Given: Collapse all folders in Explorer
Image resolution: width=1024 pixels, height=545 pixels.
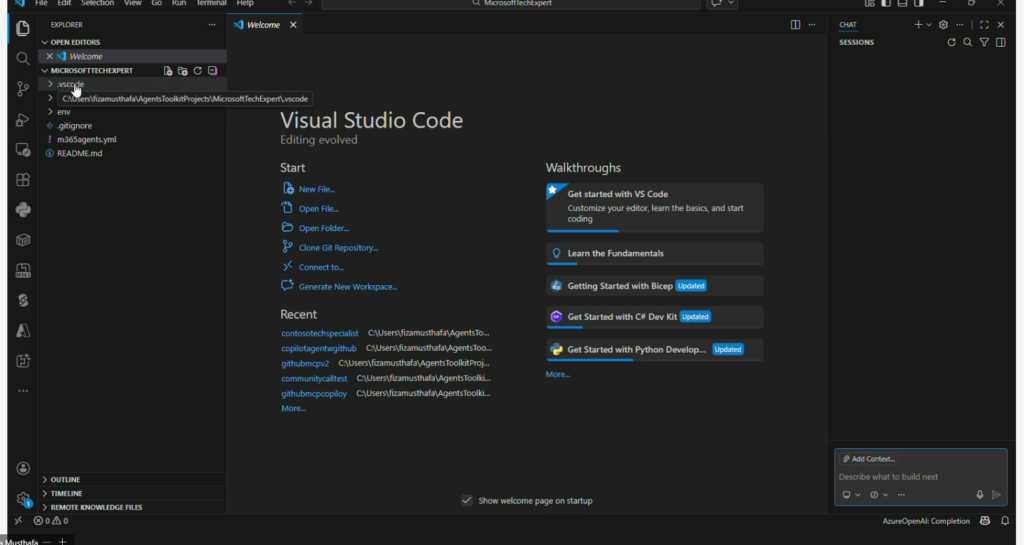Looking at the screenshot, I should 213,71.
